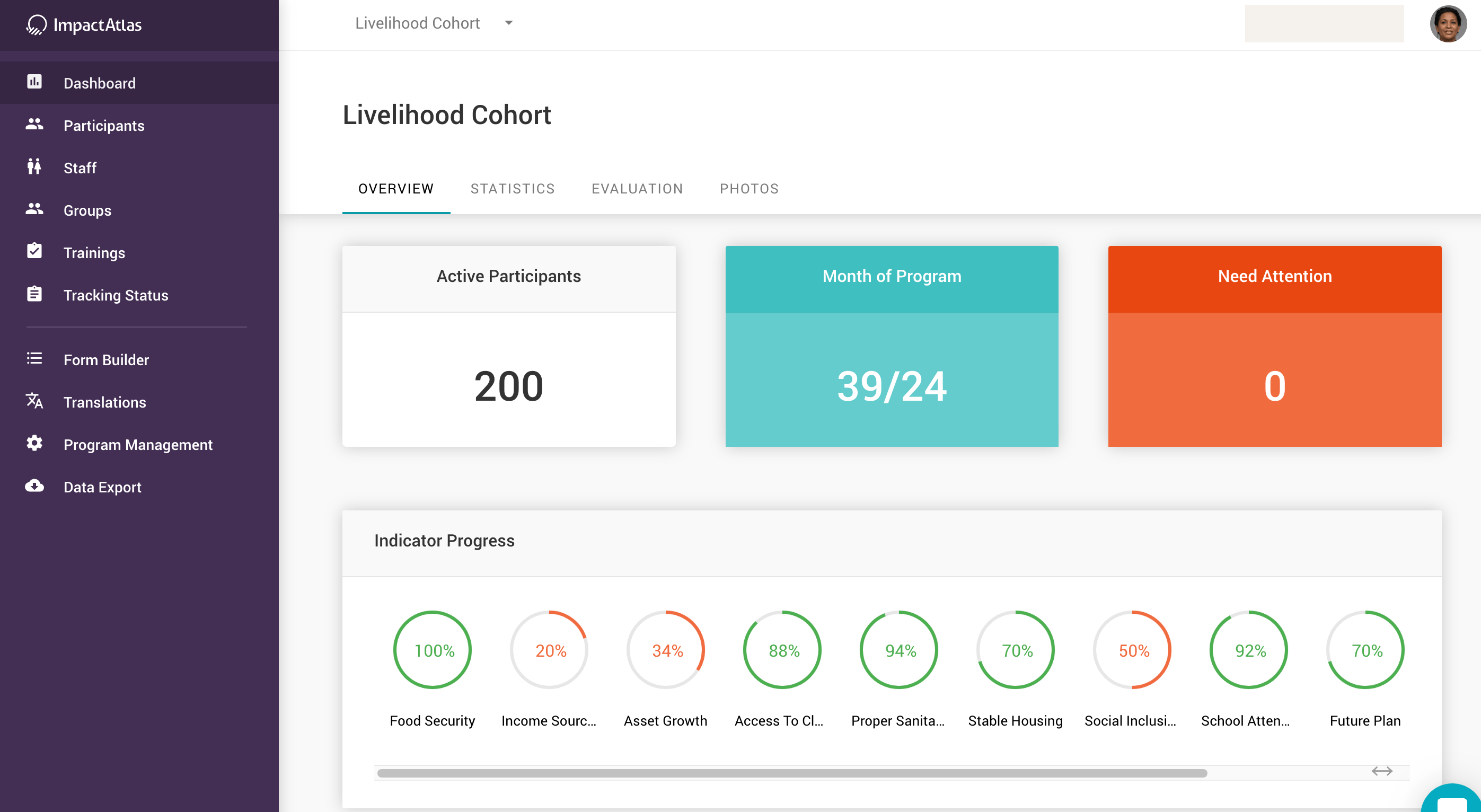The height and width of the screenshot is (812, 1481).
Task: Click the ImpactAtlas logo
Action: 84,25
